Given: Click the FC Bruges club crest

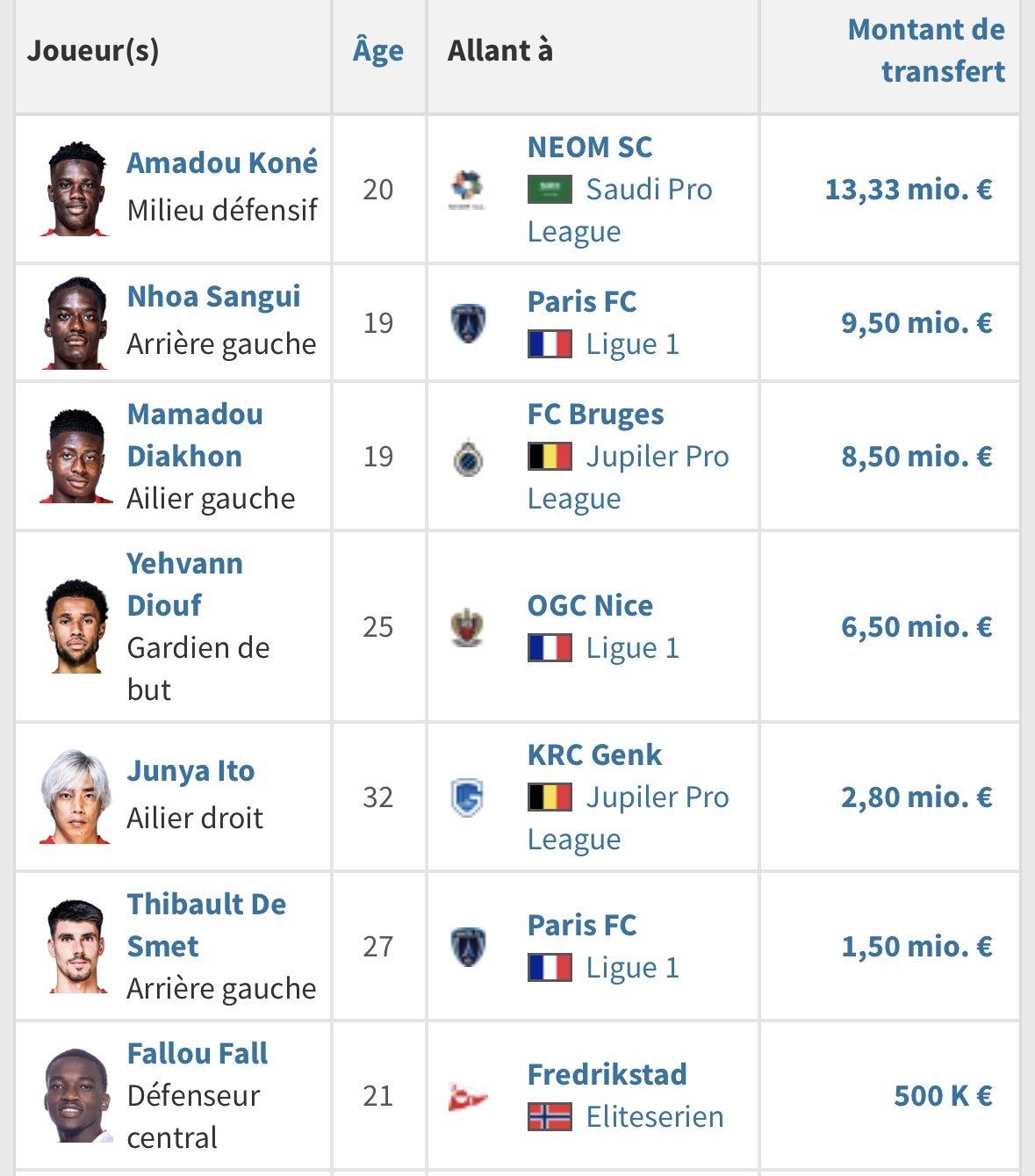Looking at the screenshot, I should tap(468, 457).
